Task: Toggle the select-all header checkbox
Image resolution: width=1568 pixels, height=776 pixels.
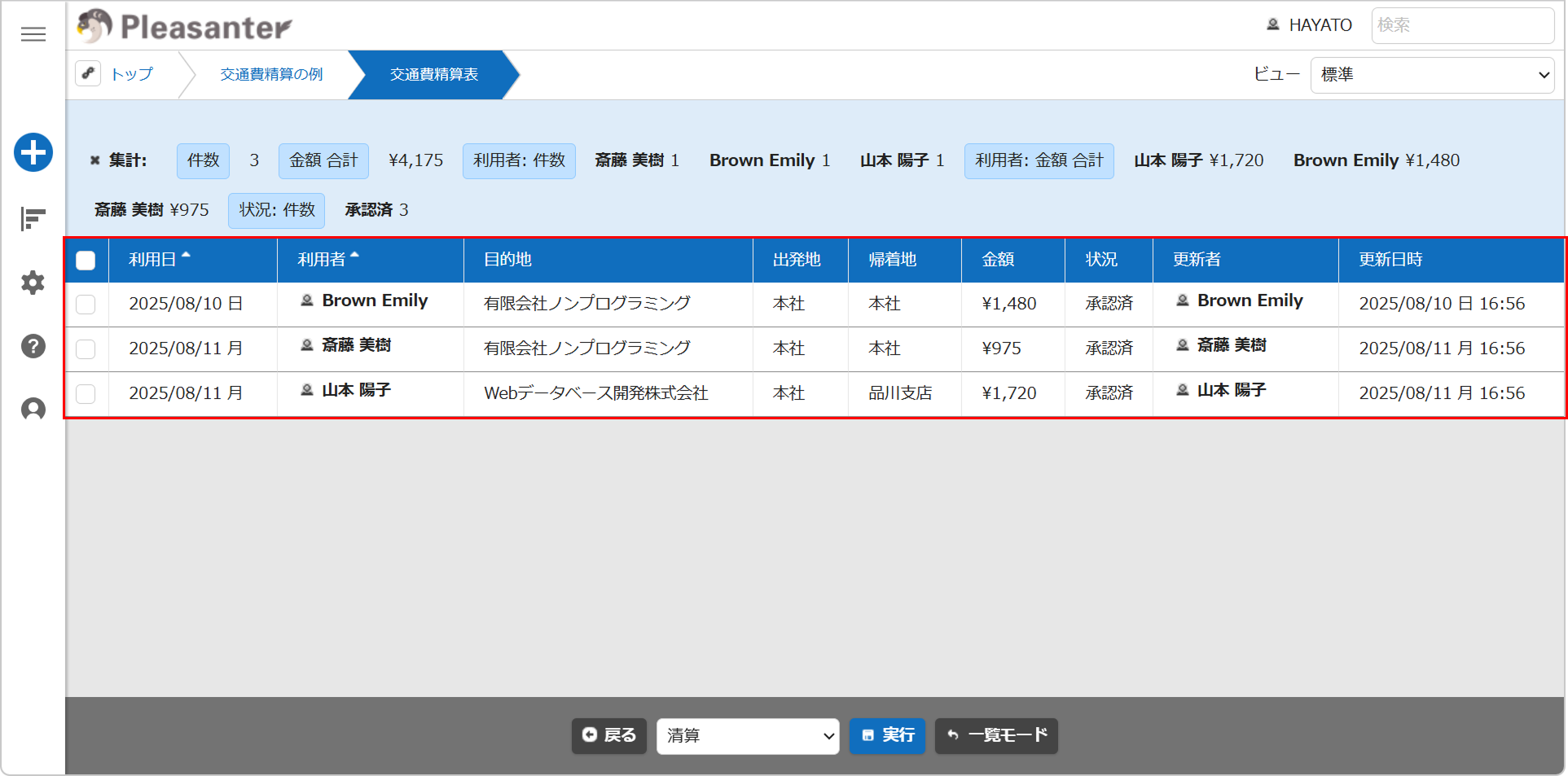Action: (86, 261)
